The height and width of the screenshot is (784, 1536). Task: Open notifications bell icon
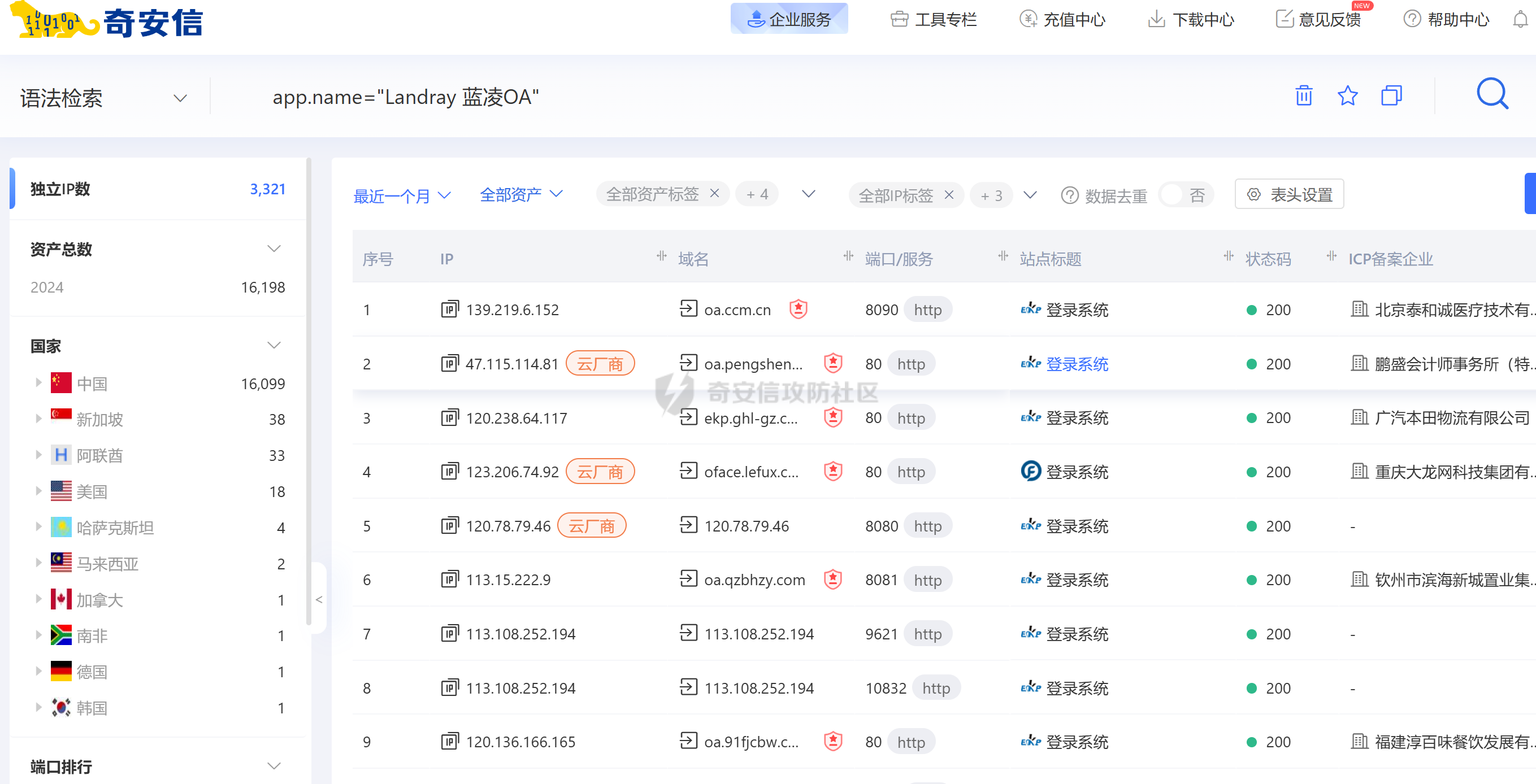tap(1521, 19)
